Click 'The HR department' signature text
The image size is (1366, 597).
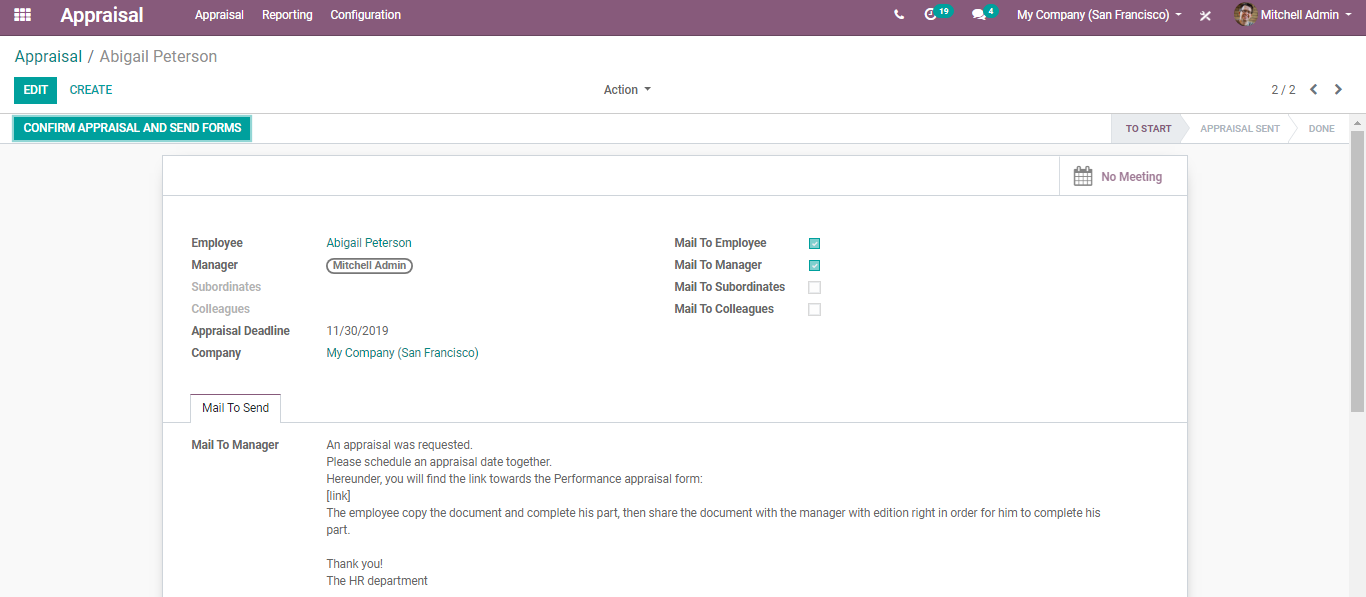(x=377, y=581)
